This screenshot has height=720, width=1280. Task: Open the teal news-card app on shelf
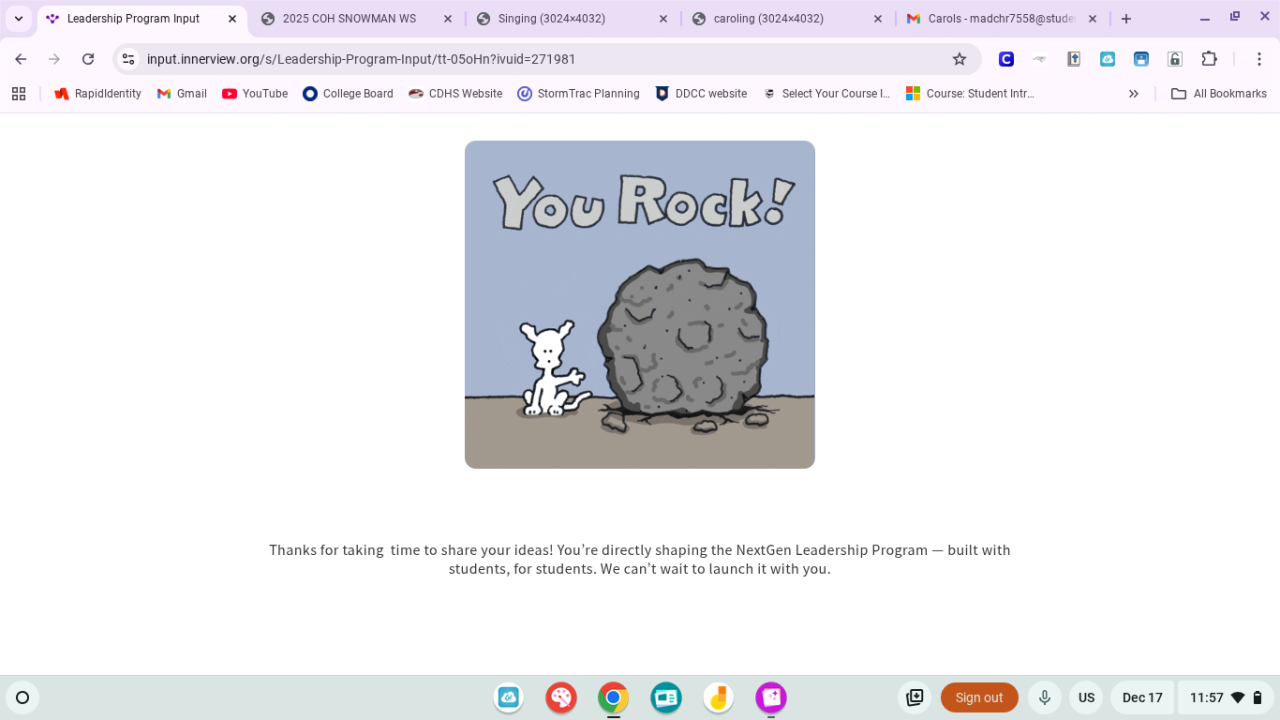click(x=666, y=697)
